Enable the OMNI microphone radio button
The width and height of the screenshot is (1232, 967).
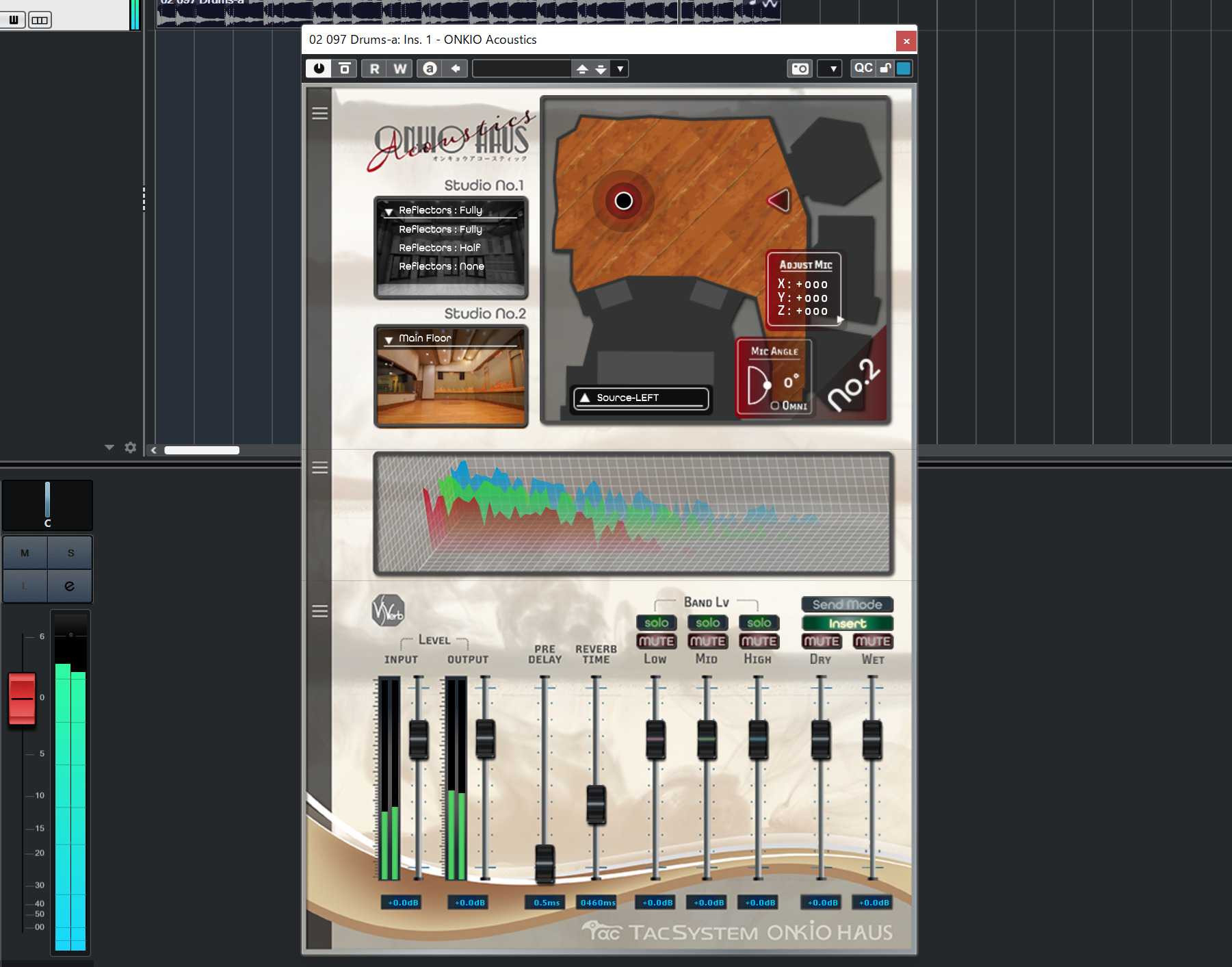[775, 406]
